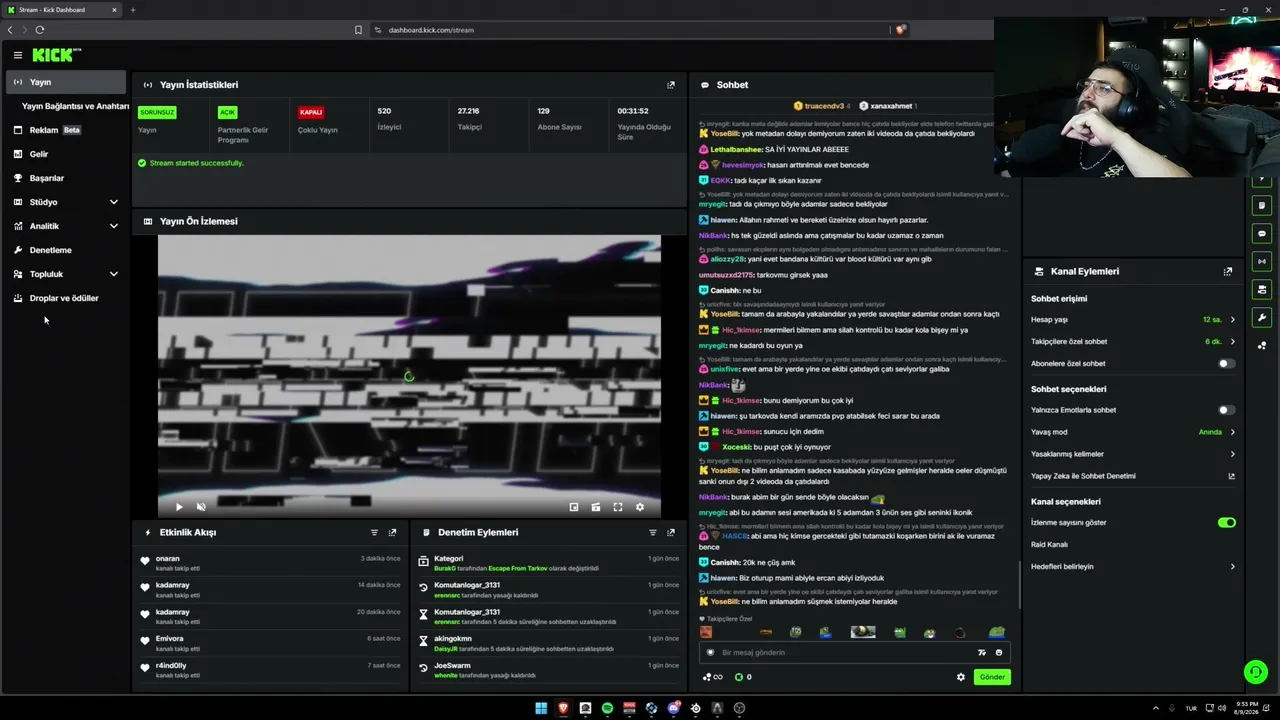
Task: Open Brave browser from the taskbar
Action: (563, 708)
